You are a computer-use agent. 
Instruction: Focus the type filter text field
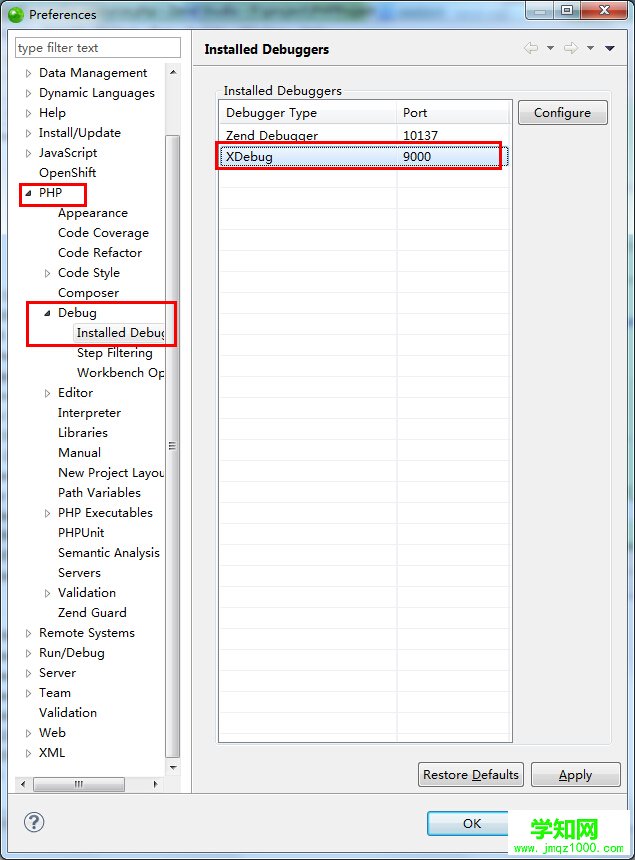(x=98, y=48)
